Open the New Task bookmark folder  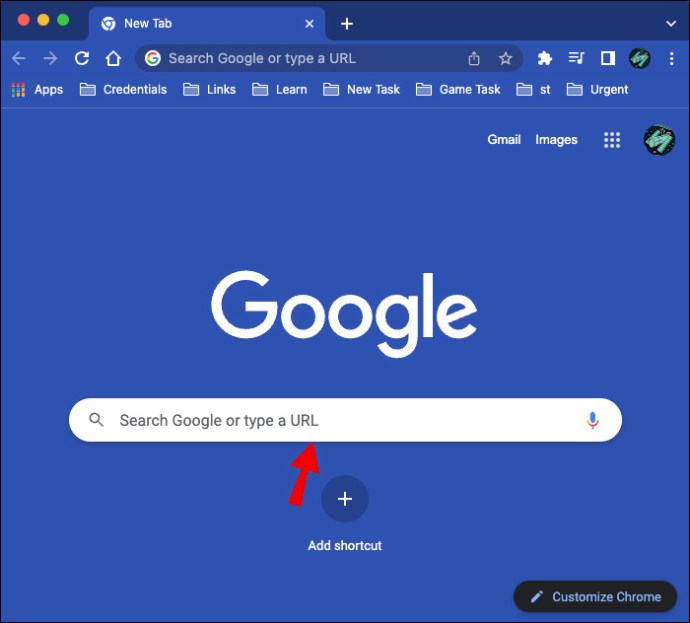tap(361, 90)
